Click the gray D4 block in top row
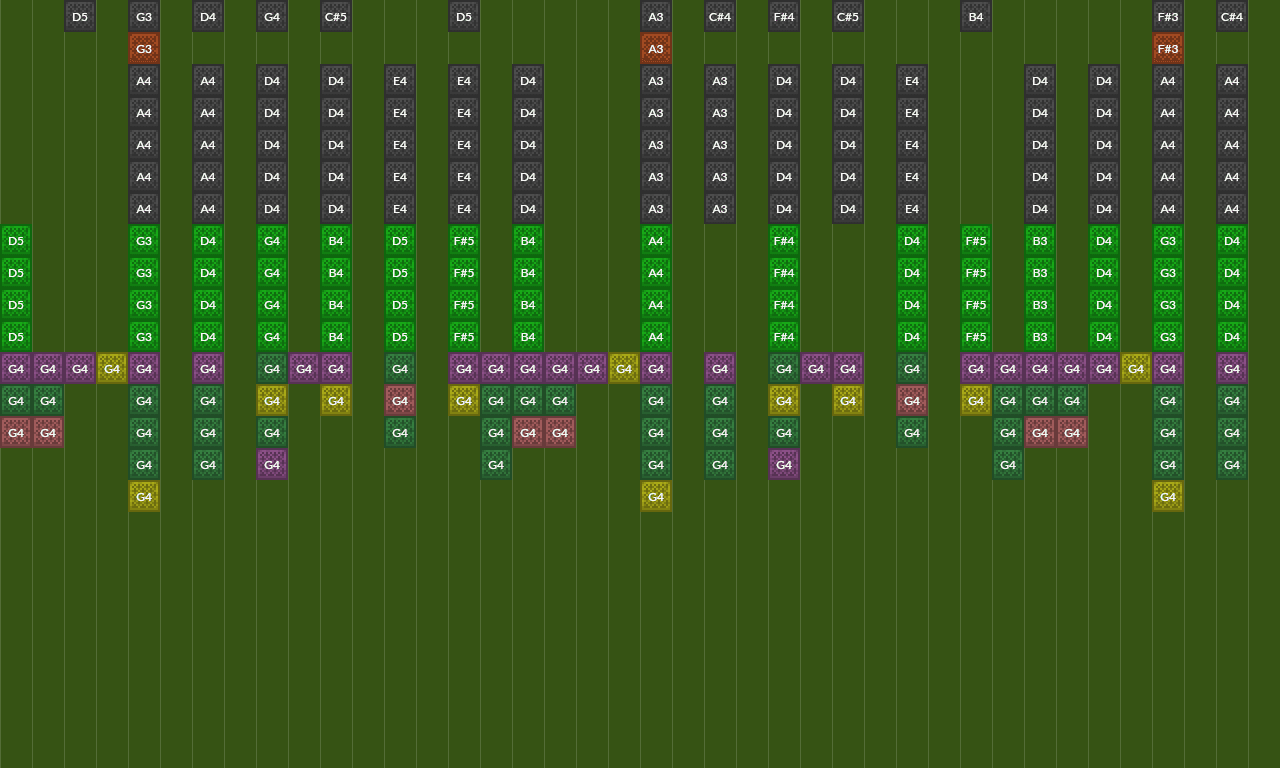 point(208,16)
